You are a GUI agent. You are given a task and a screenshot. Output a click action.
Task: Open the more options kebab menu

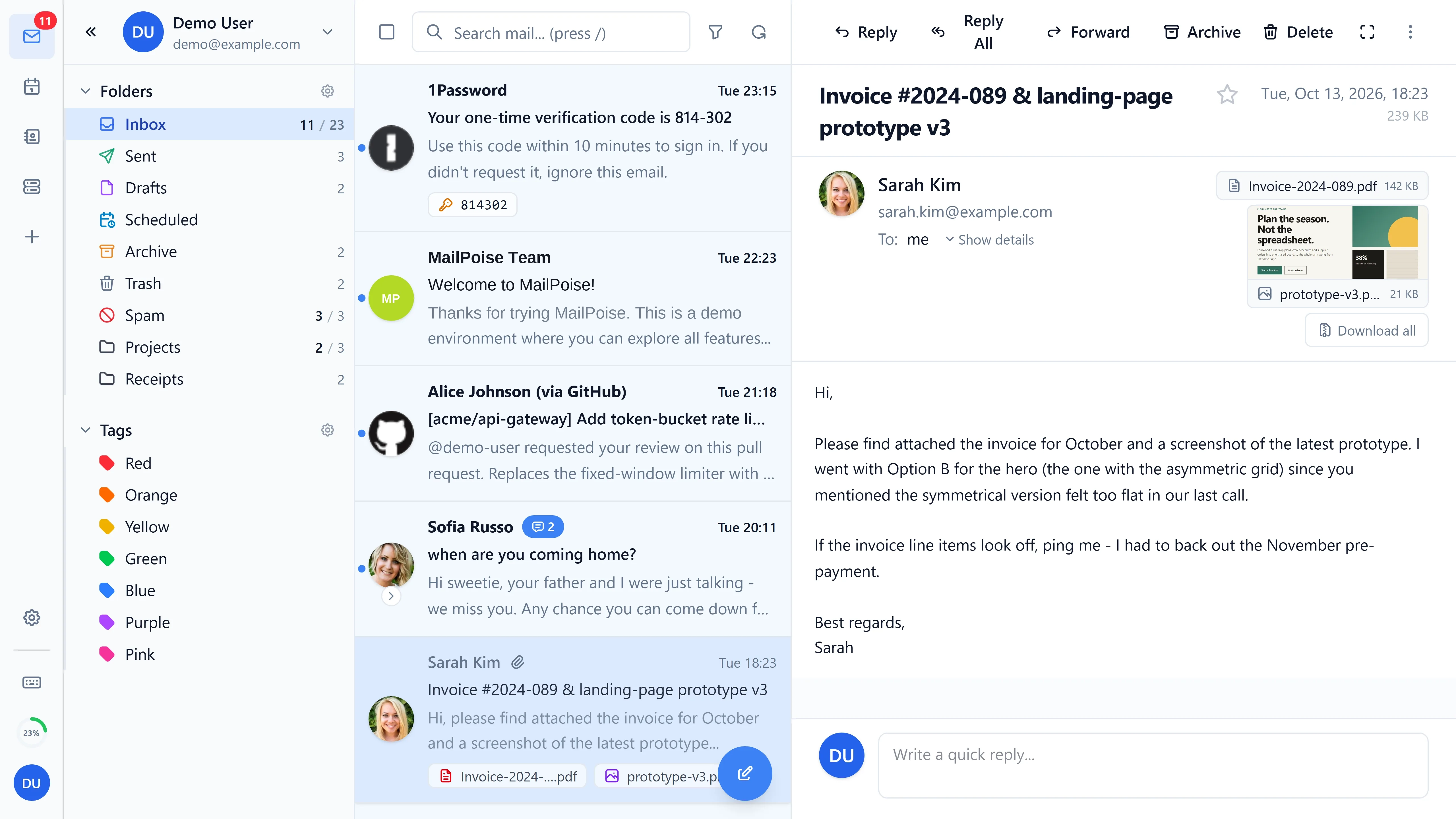click(1410, 32)
